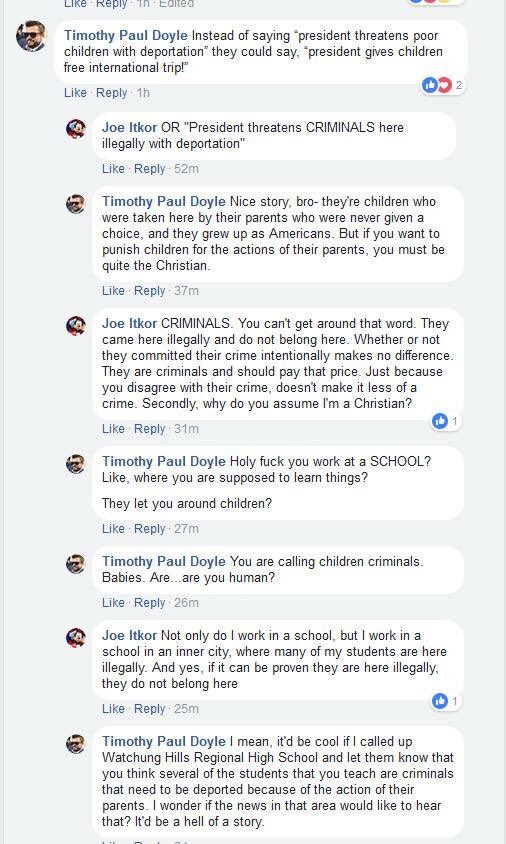The width and height of the screenshot is (506, 844).
Task: Like Joe Itkor's comment posted 52m ago
Action: point(113,168)
